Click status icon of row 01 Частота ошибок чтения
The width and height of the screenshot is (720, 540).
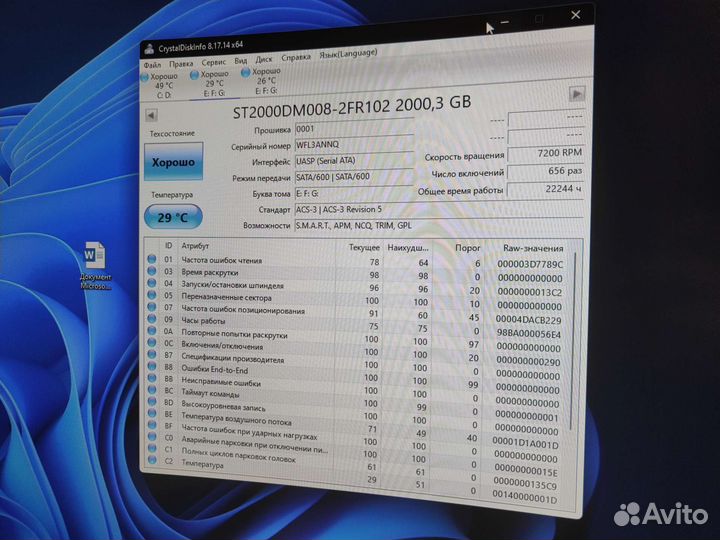tap(152, 259)
